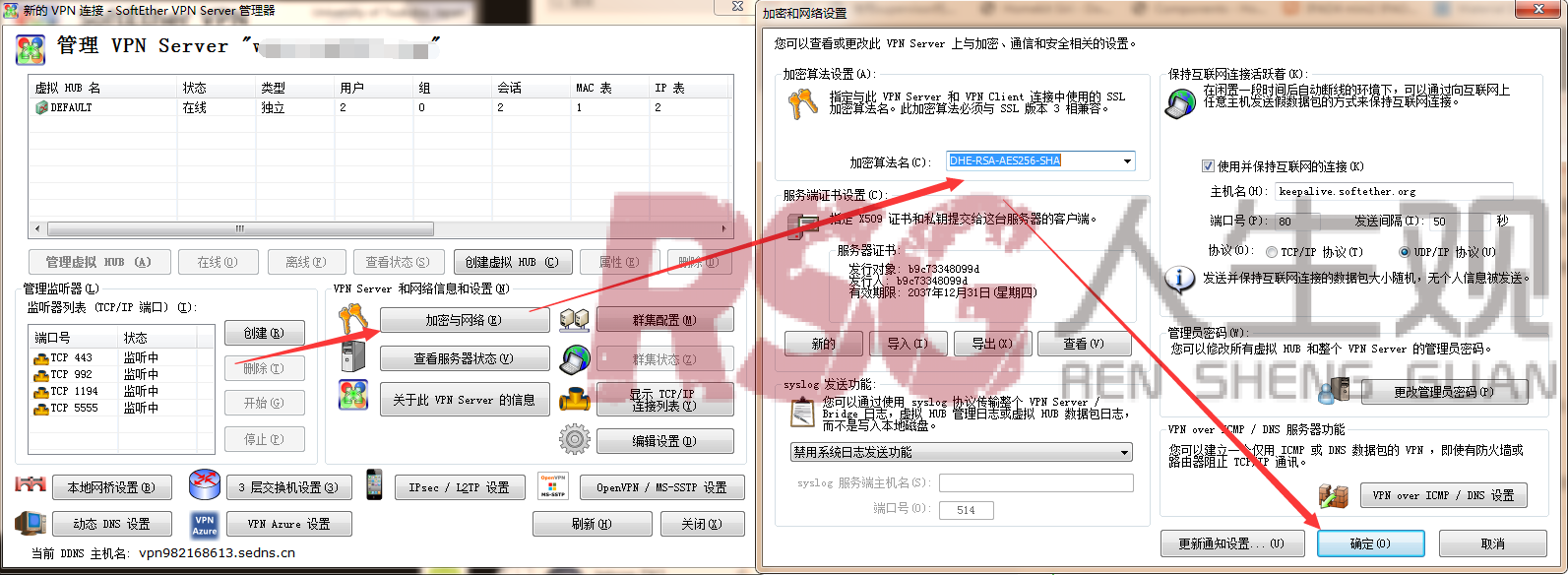
Task: Click the 刷新 button
Action: coord(592,524)
